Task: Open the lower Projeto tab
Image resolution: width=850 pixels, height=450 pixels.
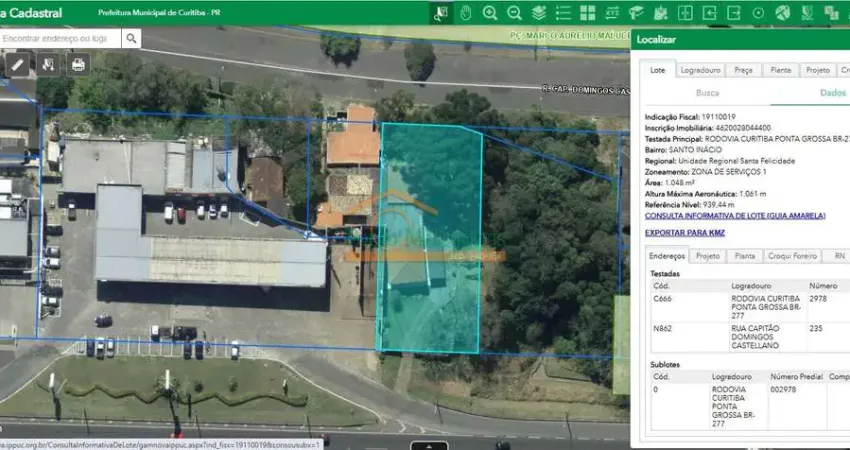Action: pos(708,256)
